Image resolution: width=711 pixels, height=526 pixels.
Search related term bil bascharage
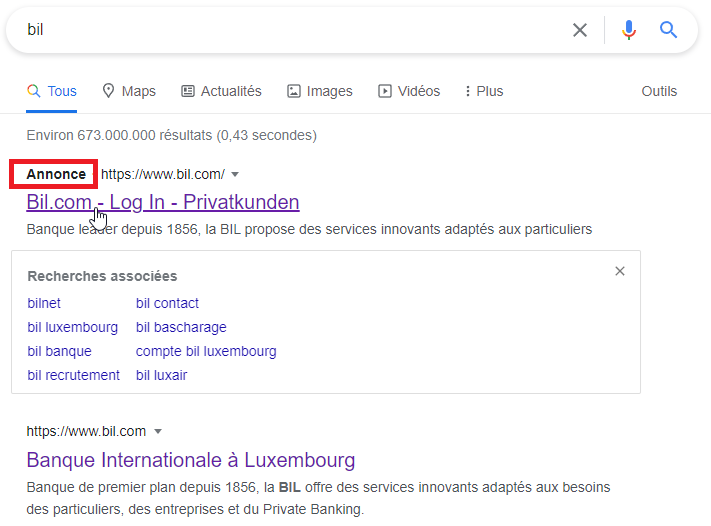pos(181,327)
